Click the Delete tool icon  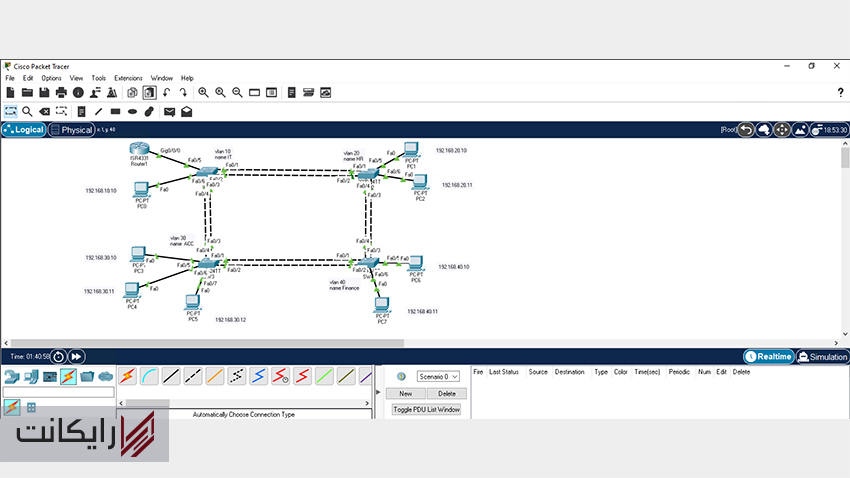45,111
